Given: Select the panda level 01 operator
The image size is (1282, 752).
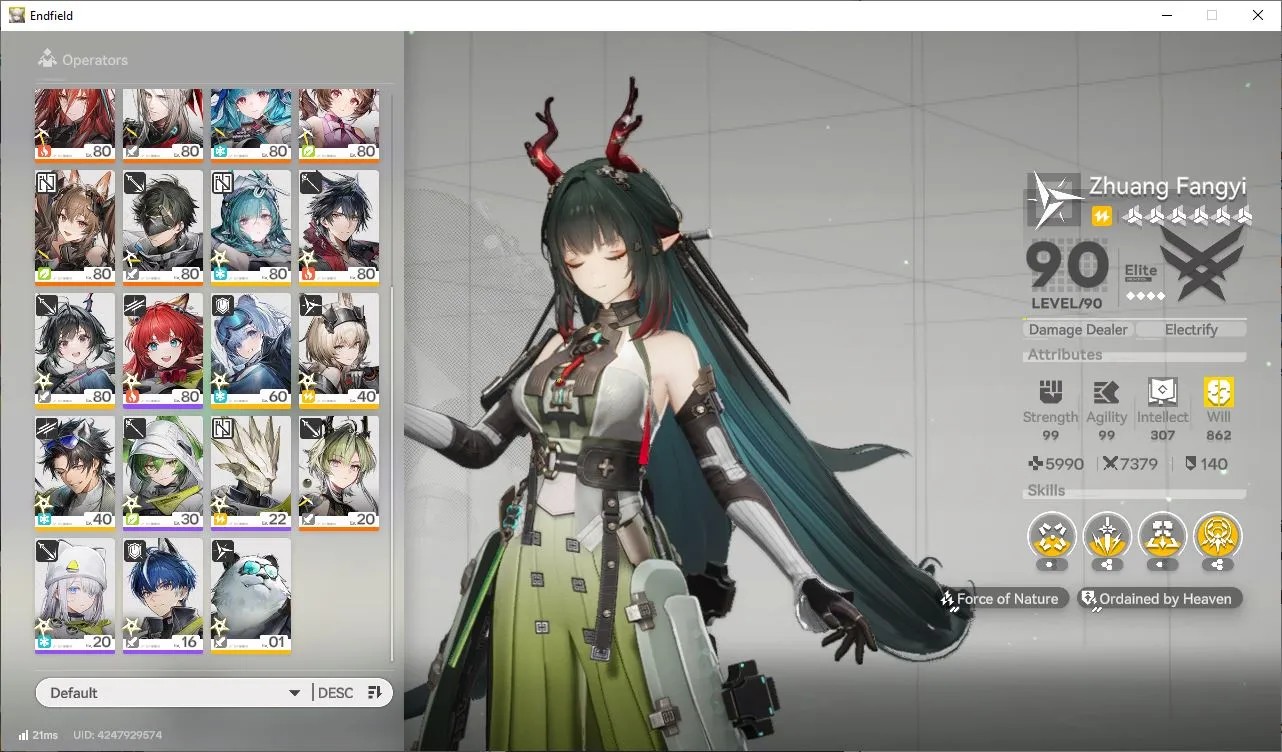Looking at the screenshot, I should [251, 596].
